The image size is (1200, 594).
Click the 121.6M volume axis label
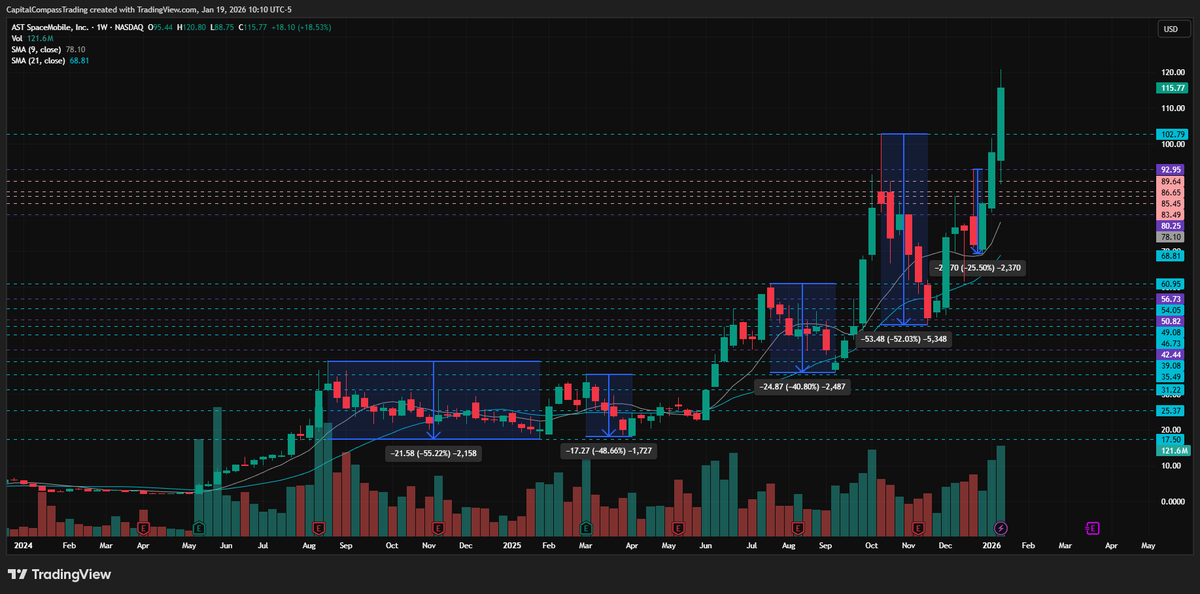1171,451
